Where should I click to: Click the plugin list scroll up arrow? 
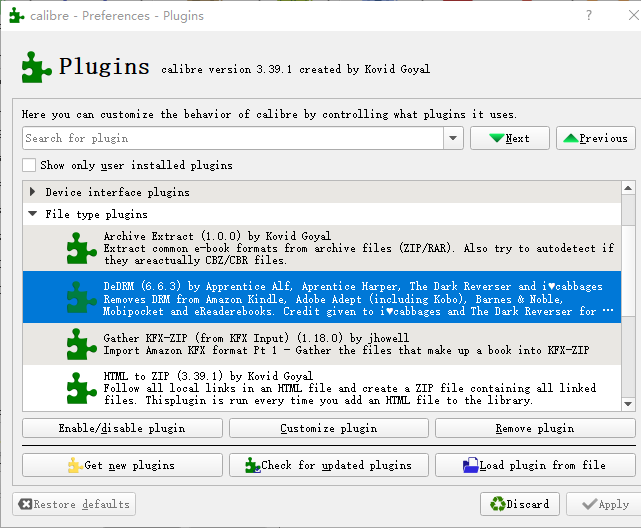click(x=628, y=188)
